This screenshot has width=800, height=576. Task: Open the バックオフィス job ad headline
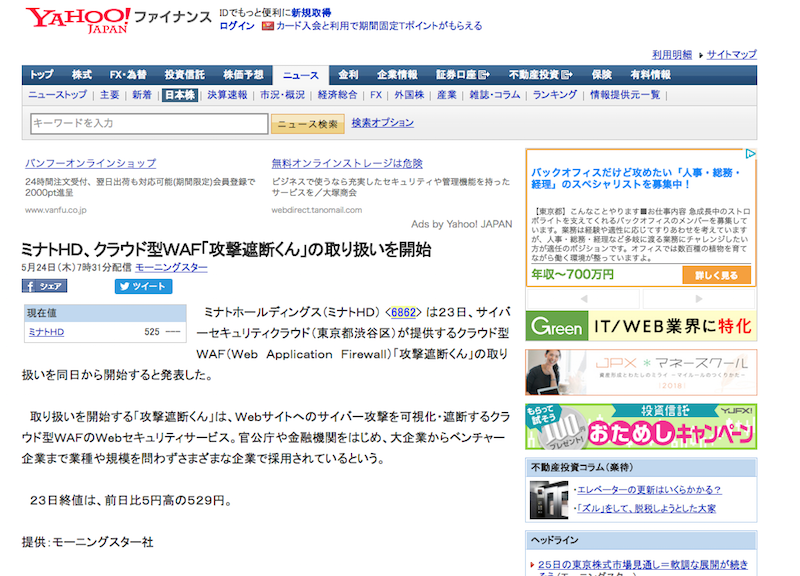coord(636,179)
